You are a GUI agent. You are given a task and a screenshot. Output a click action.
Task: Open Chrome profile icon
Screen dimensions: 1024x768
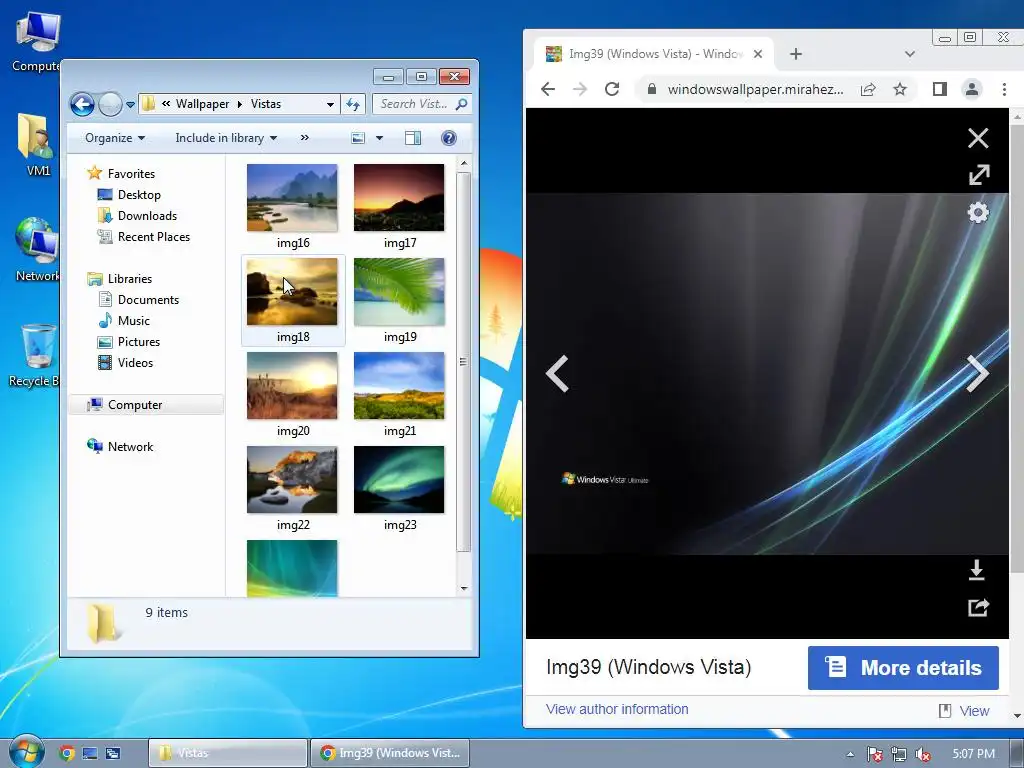[x=972, y=89]
